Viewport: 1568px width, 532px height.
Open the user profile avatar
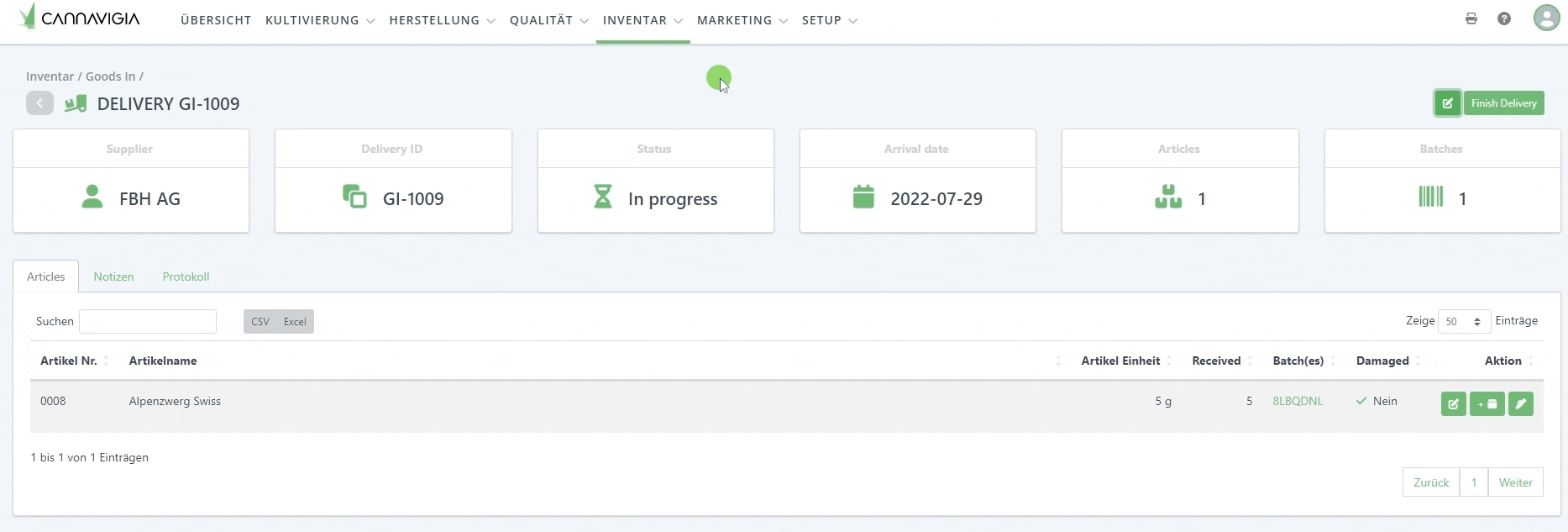[x=1545, y=18]
